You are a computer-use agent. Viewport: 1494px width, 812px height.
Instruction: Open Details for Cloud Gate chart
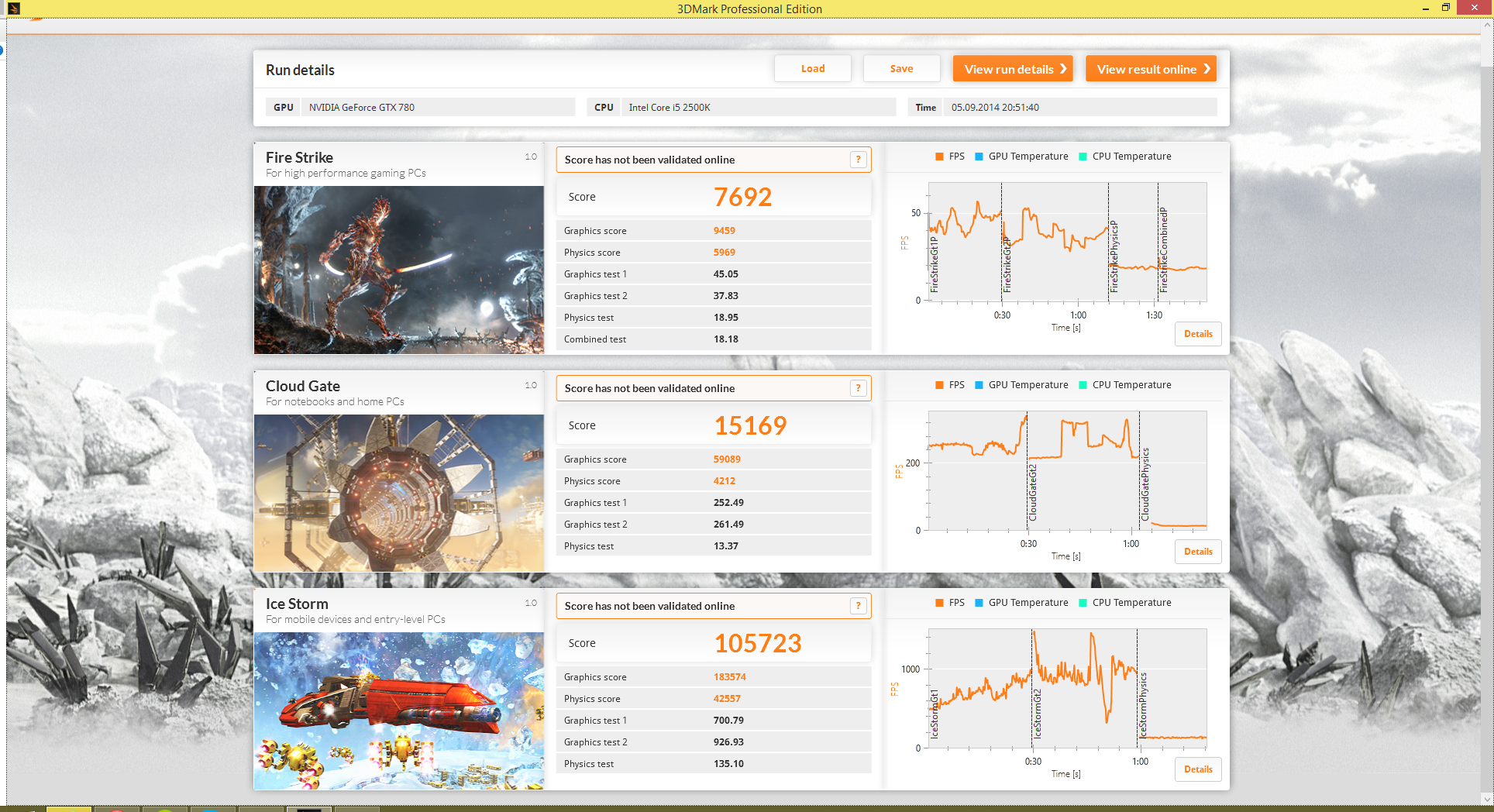1198,552
